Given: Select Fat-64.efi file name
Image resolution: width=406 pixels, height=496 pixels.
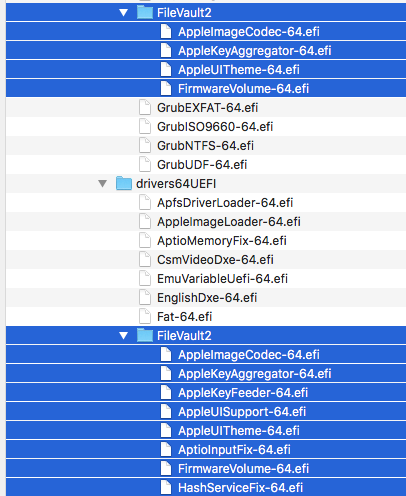Looking at the screenshot, I should click(184, 317).
